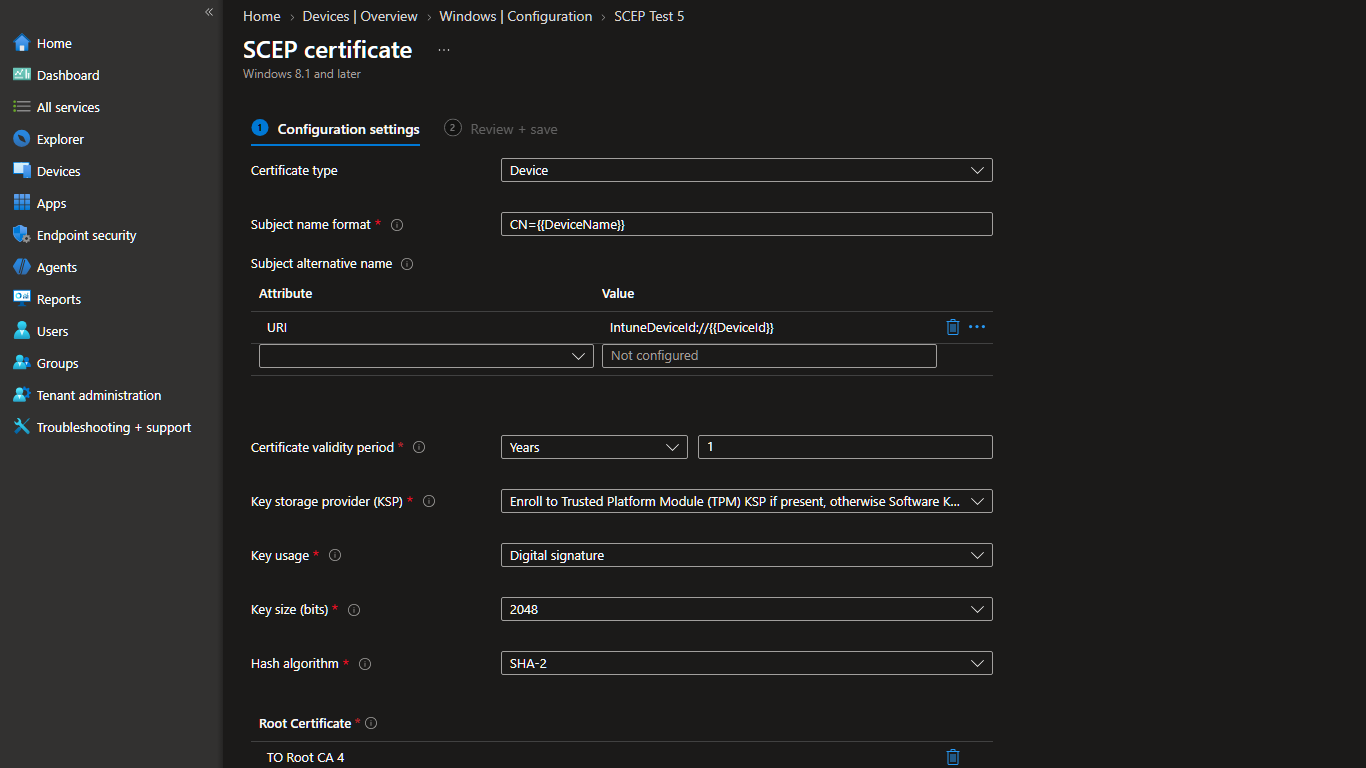Show info for Subject alternative name
Screen dimensions: 1366x768
tap(407, 264)
